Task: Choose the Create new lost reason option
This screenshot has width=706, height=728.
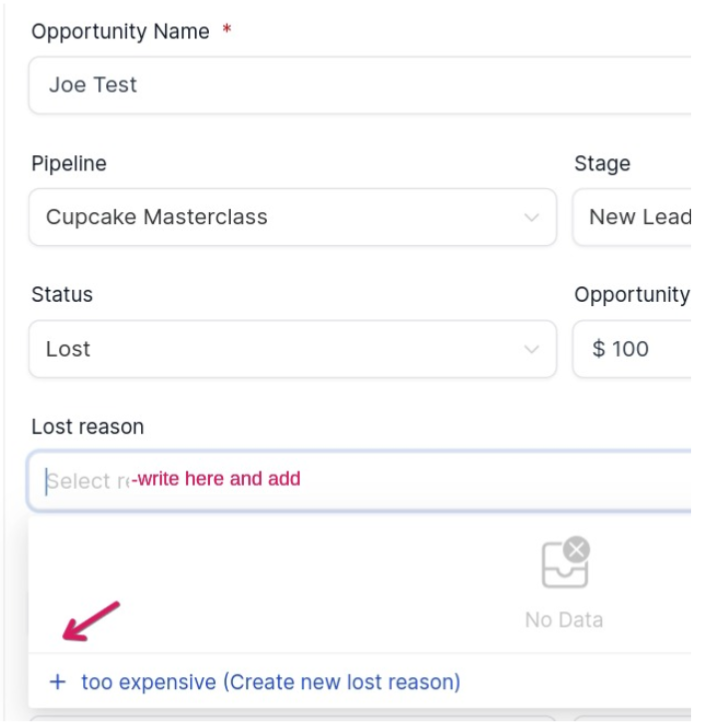Action: coord(270,682)
